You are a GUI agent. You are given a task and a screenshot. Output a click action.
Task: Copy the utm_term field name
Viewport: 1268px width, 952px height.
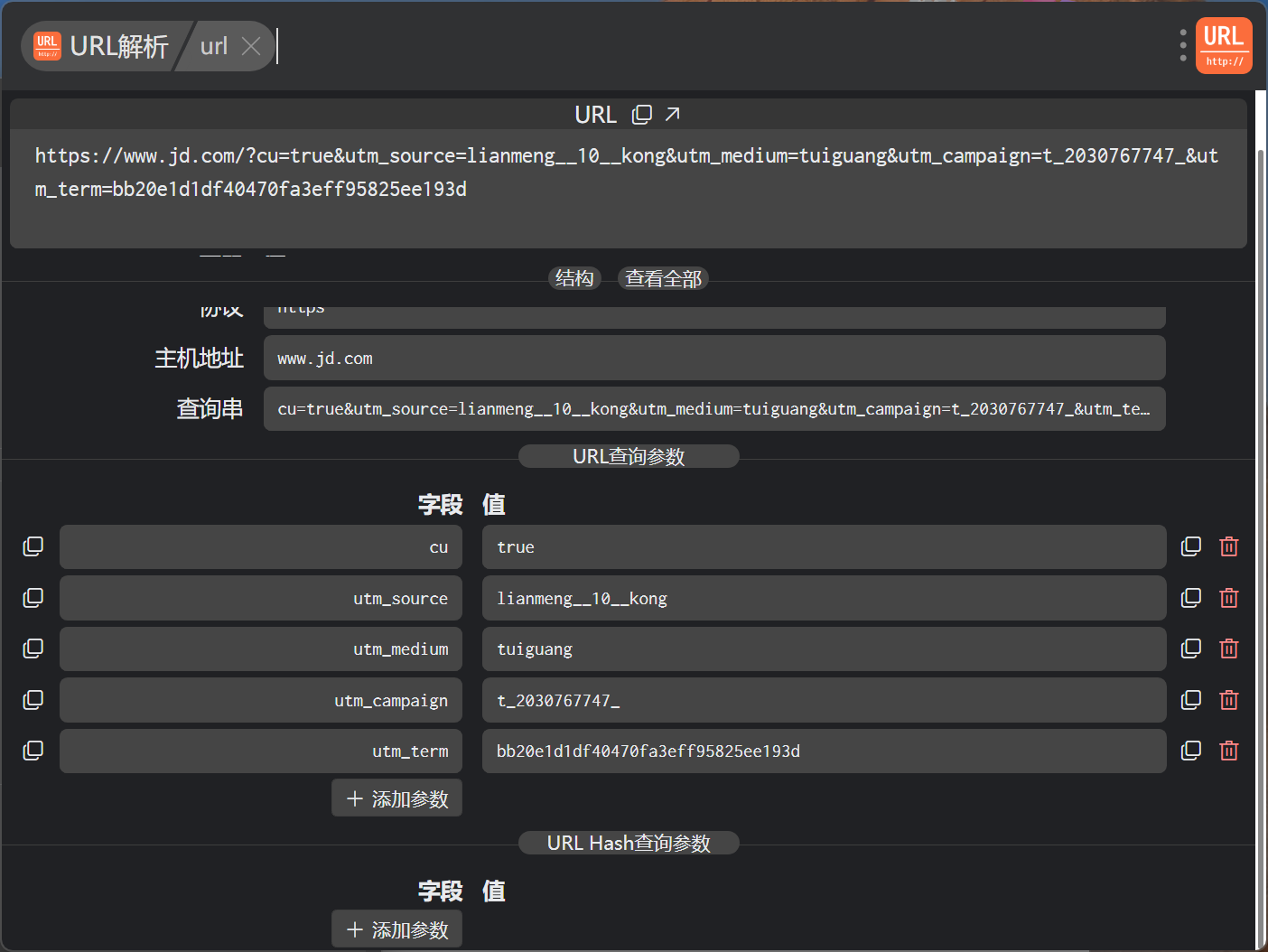tap(33, 751)
